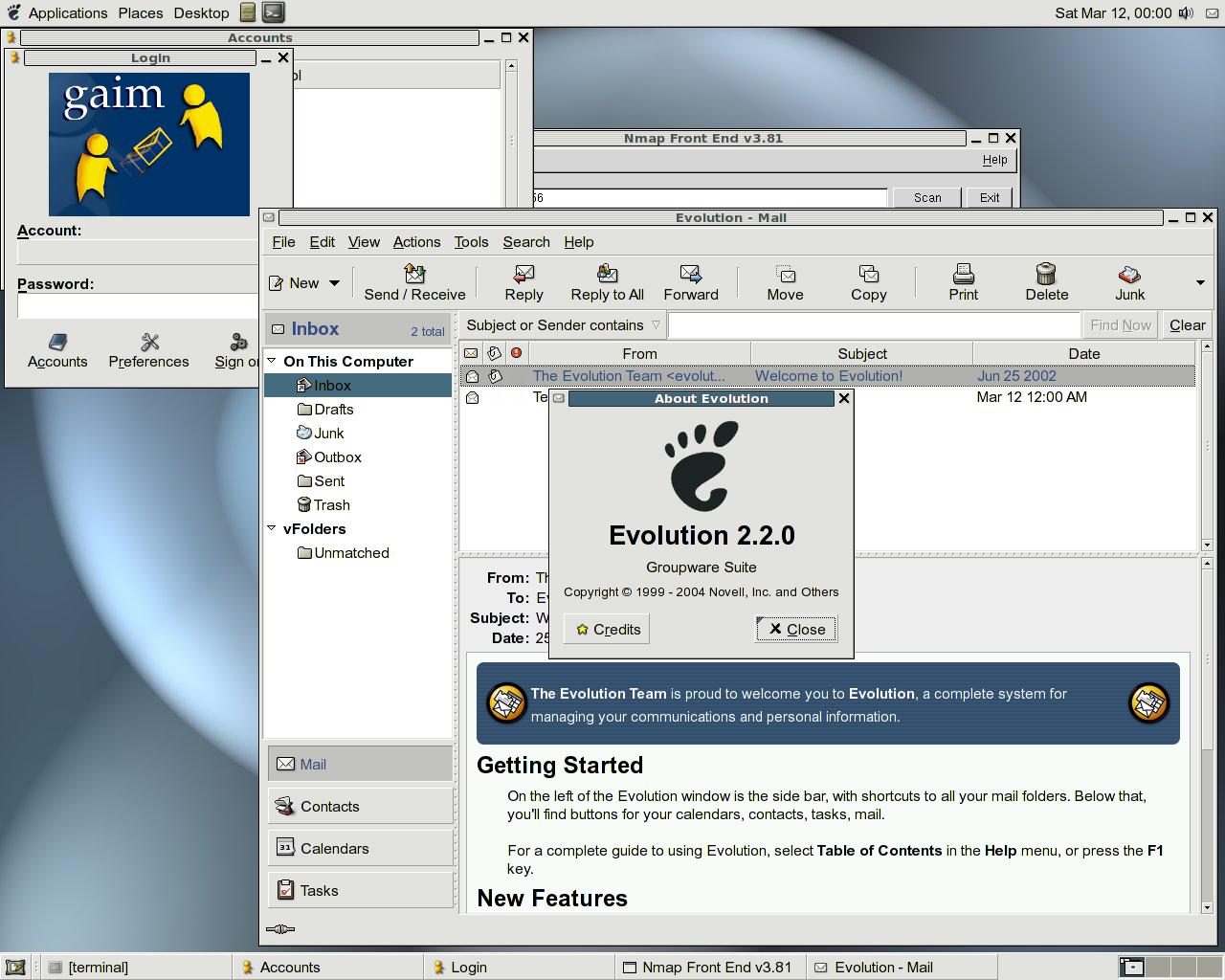Click the attachment column header icon

[x=494, y=353]
